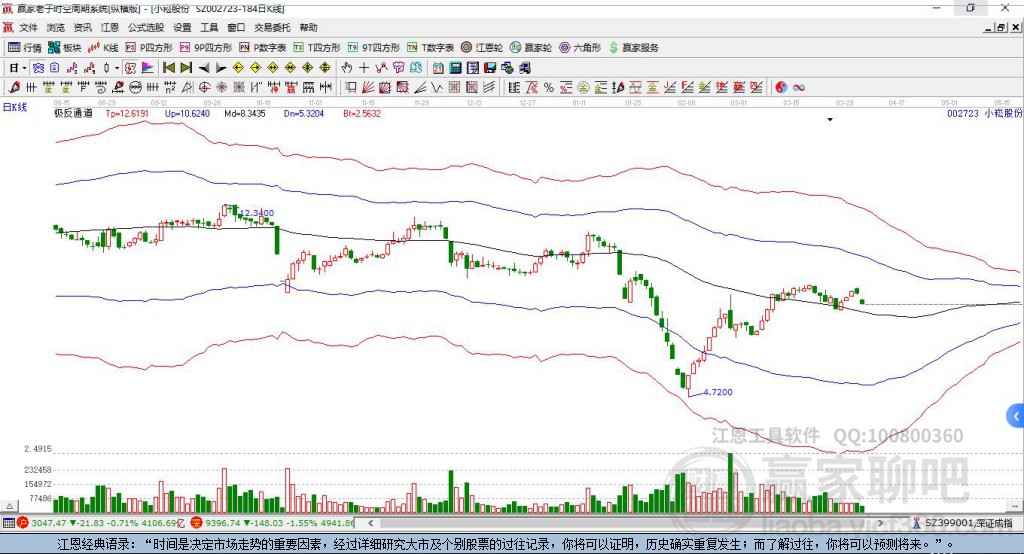Viewport: 1024px width, 554px height.
Task: Select the percent % line tool
Action: pyautogui.click(x=549, y=87)
